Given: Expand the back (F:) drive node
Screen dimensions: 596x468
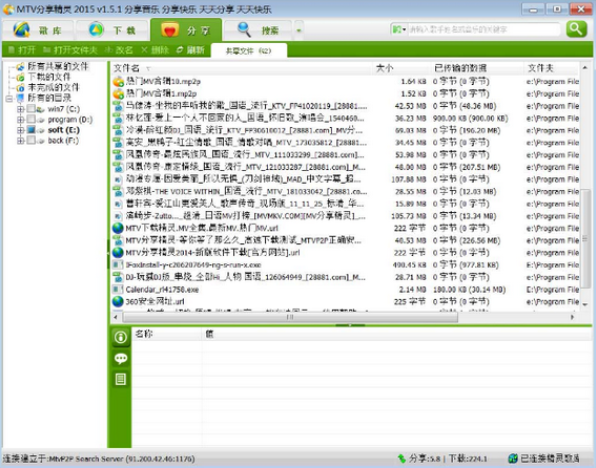Looking at the screenshot, I should click(20, 141).
